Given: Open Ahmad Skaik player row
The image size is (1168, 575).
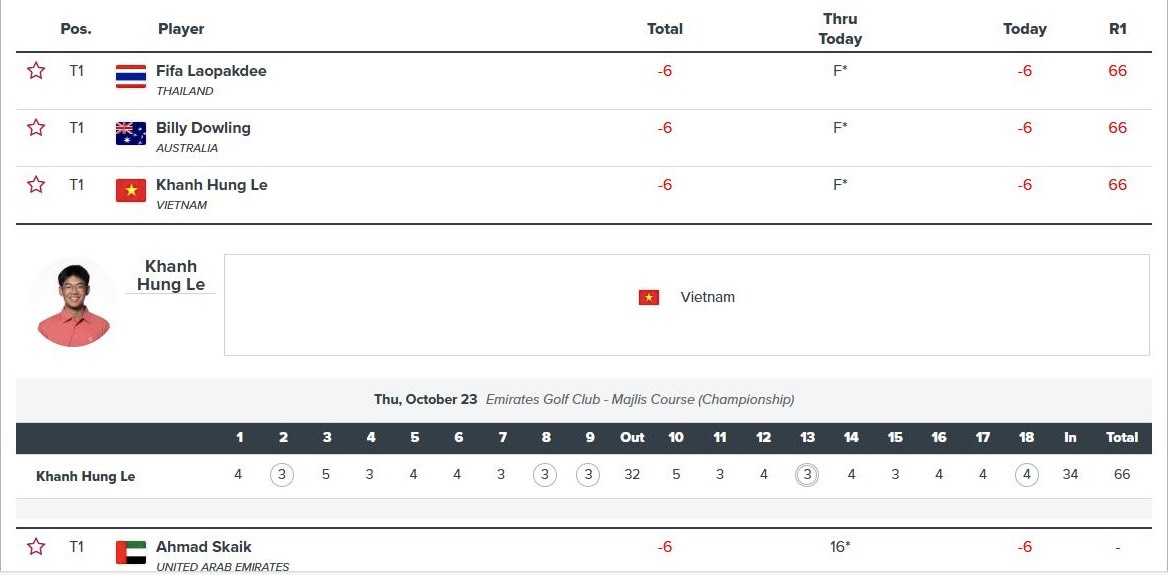Looking at the screenshot, I should (x=584, y=551).
